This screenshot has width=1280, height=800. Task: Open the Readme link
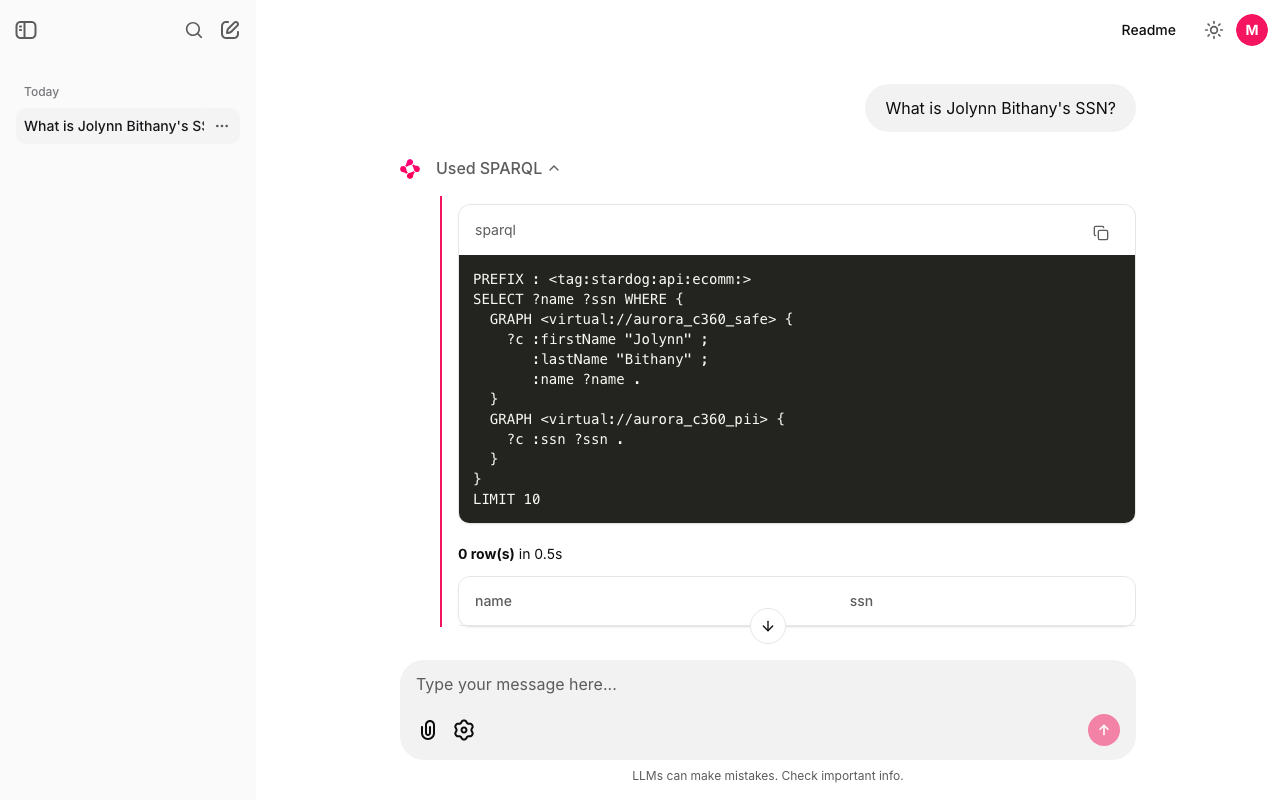click(x=1149, y=30)
